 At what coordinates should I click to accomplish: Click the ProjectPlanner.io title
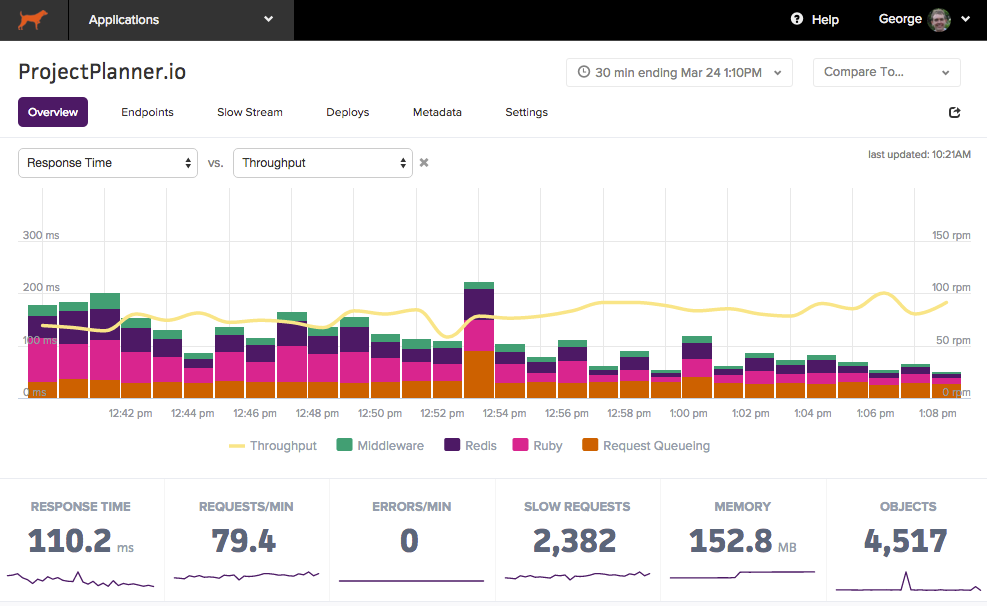coord(102,72)
